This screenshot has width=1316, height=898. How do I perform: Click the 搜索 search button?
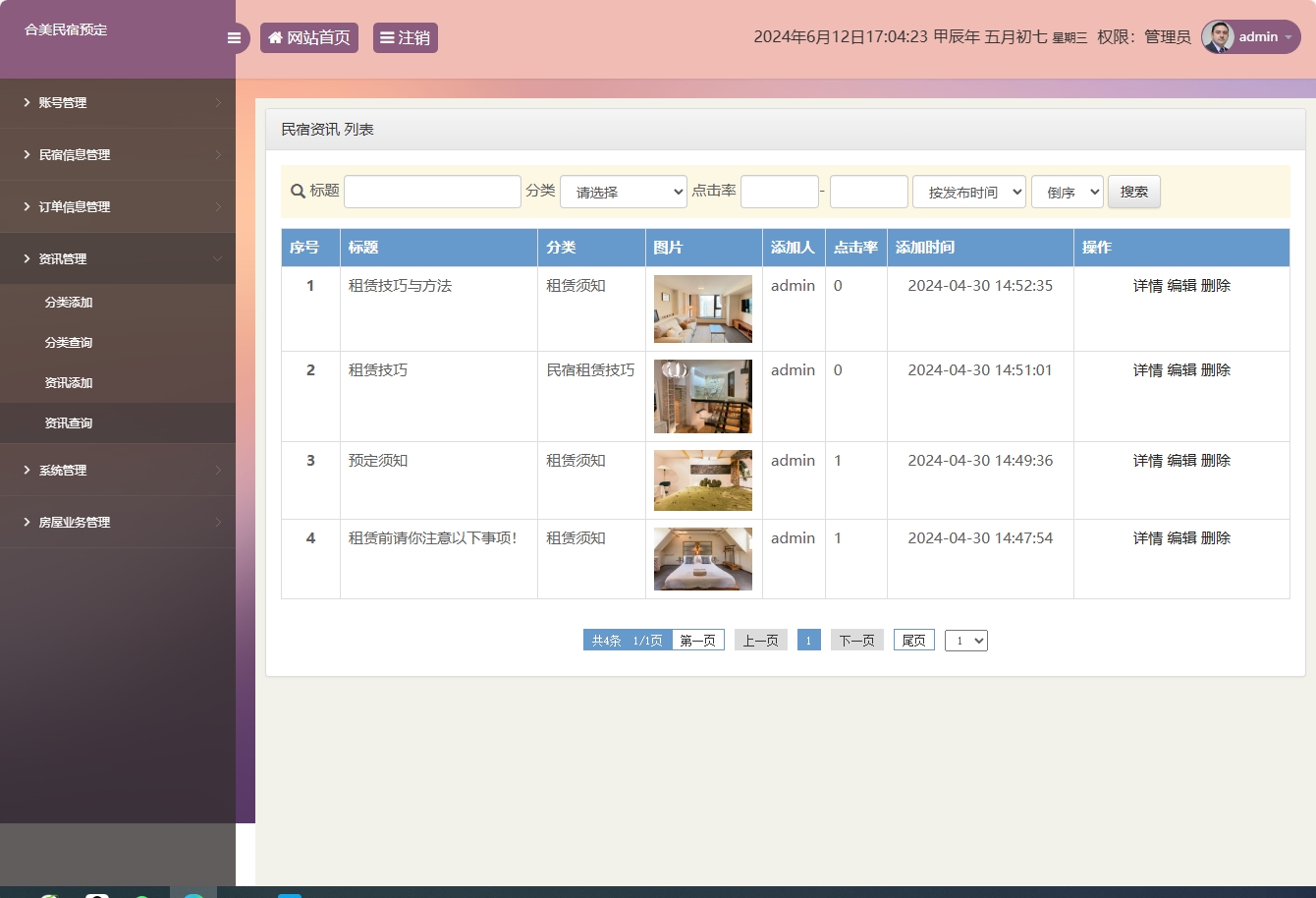coord(1133,191)
